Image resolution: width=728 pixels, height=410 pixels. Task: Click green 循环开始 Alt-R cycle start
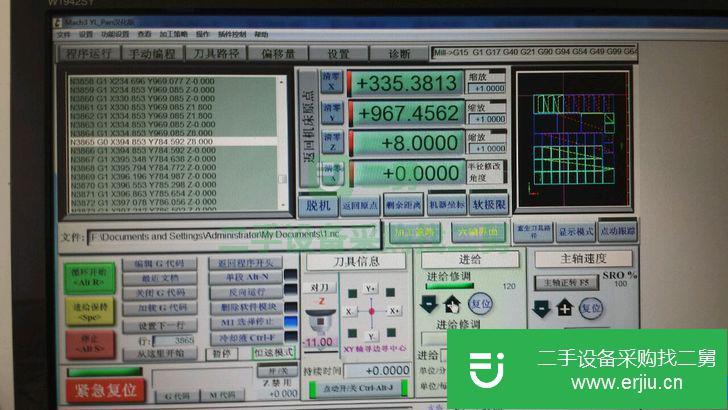point(90,277)
